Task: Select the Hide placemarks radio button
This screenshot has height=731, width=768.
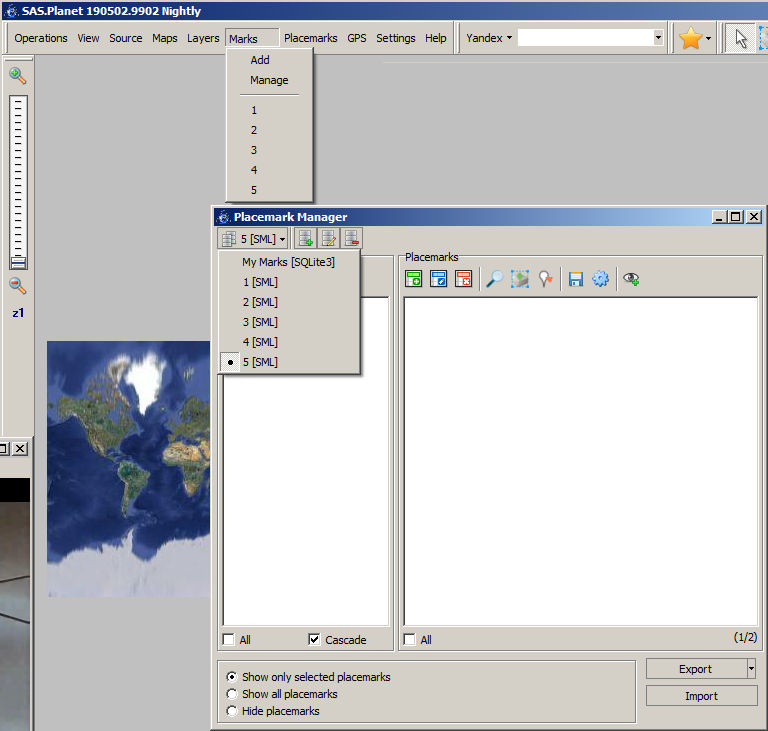Action: tap(233, 711)
